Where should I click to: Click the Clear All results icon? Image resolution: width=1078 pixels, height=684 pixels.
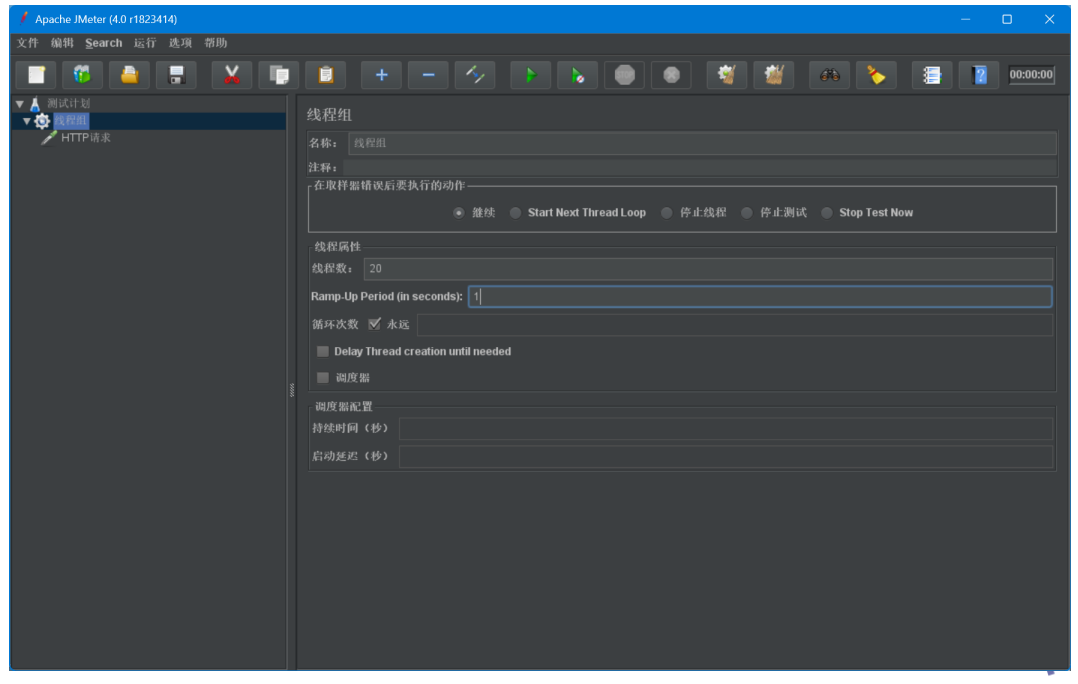tap(773, 75)
